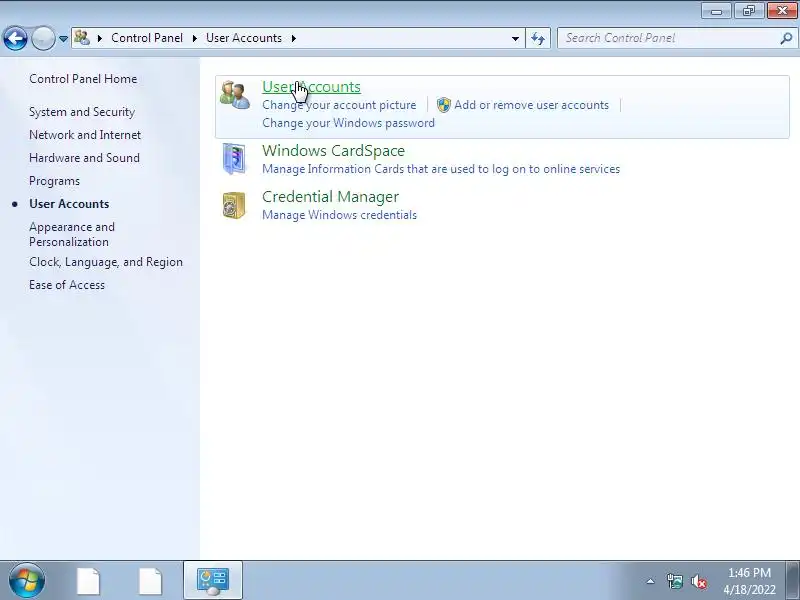
Task: Click the first blank document taskbar icon
Action: [x=88, y=581]
